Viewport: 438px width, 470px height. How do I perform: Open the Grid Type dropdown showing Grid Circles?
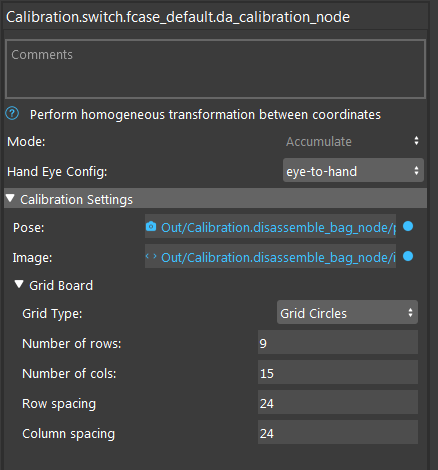tap(347, 312)
